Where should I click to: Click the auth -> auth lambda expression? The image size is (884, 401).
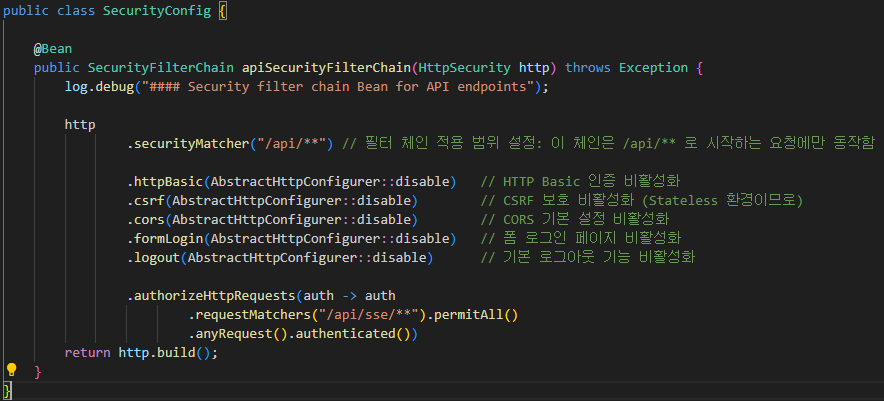pyautogui.click(x=350, y=296)
